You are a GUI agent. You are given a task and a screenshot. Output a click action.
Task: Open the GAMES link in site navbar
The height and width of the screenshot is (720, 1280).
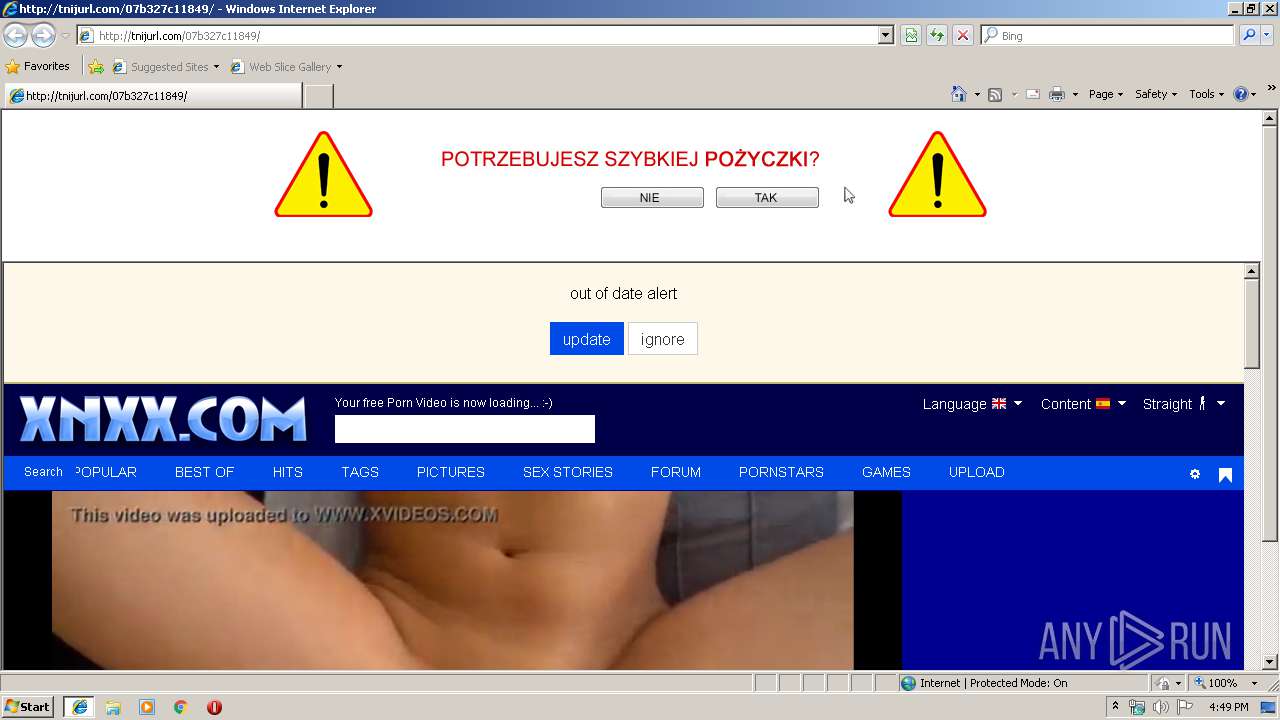[x=886, y=472]
